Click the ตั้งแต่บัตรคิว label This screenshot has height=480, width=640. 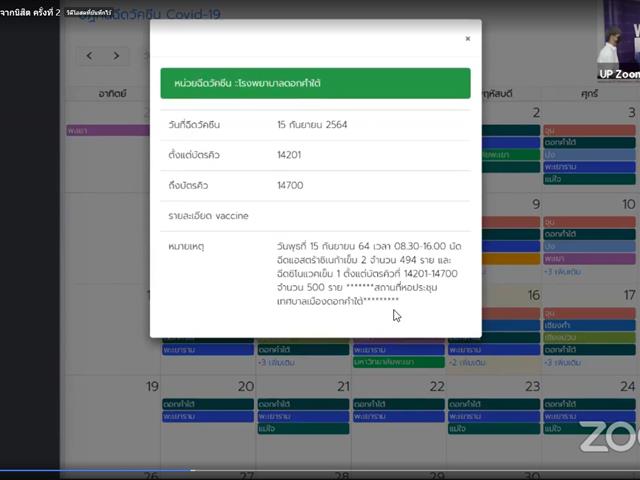[x=194, y=155]
